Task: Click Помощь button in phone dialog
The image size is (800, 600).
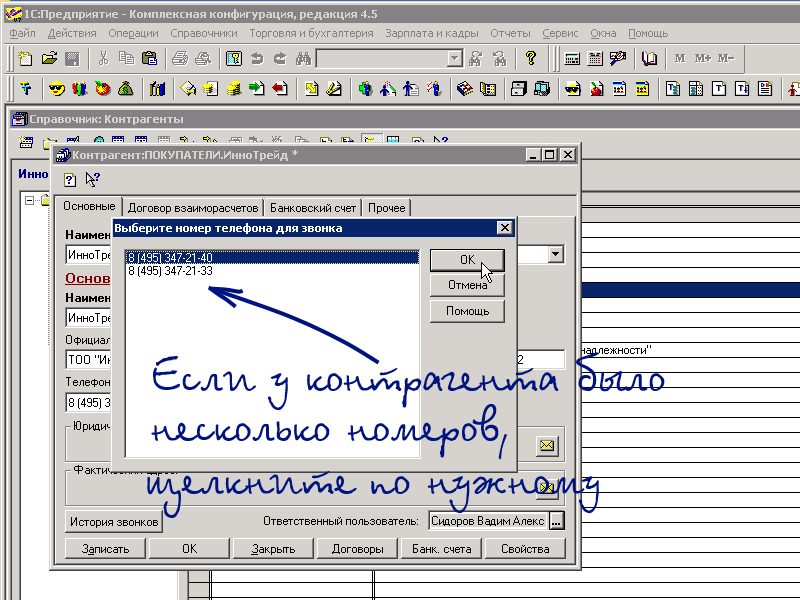Action: tap(467, 311)
